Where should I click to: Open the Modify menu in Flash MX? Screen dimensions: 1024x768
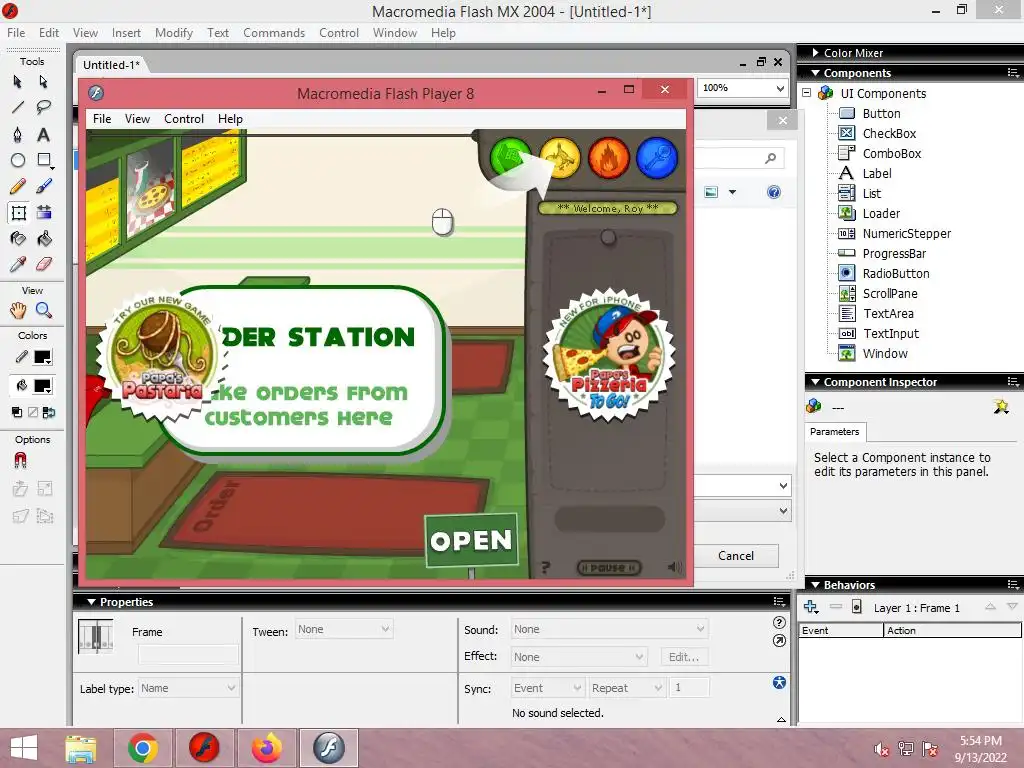coord(174,33)
